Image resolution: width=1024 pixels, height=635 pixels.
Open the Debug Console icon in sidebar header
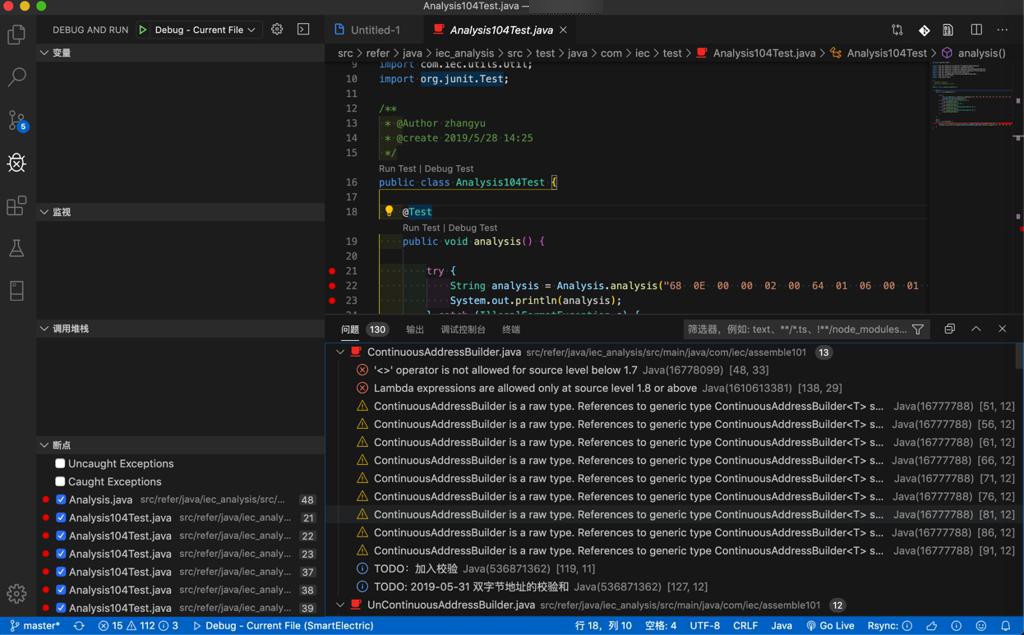304,29
